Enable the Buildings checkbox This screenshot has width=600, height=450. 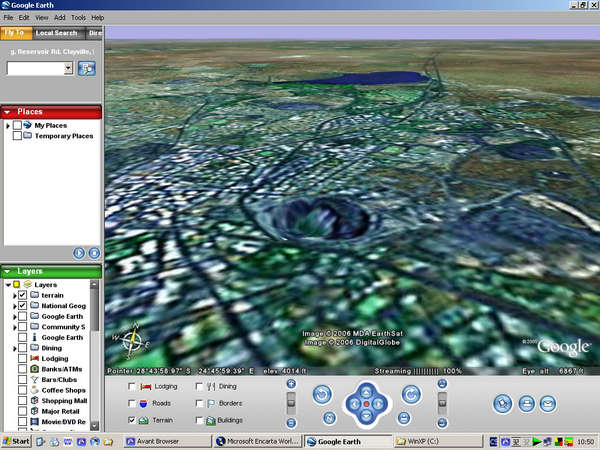click(199, 420)
